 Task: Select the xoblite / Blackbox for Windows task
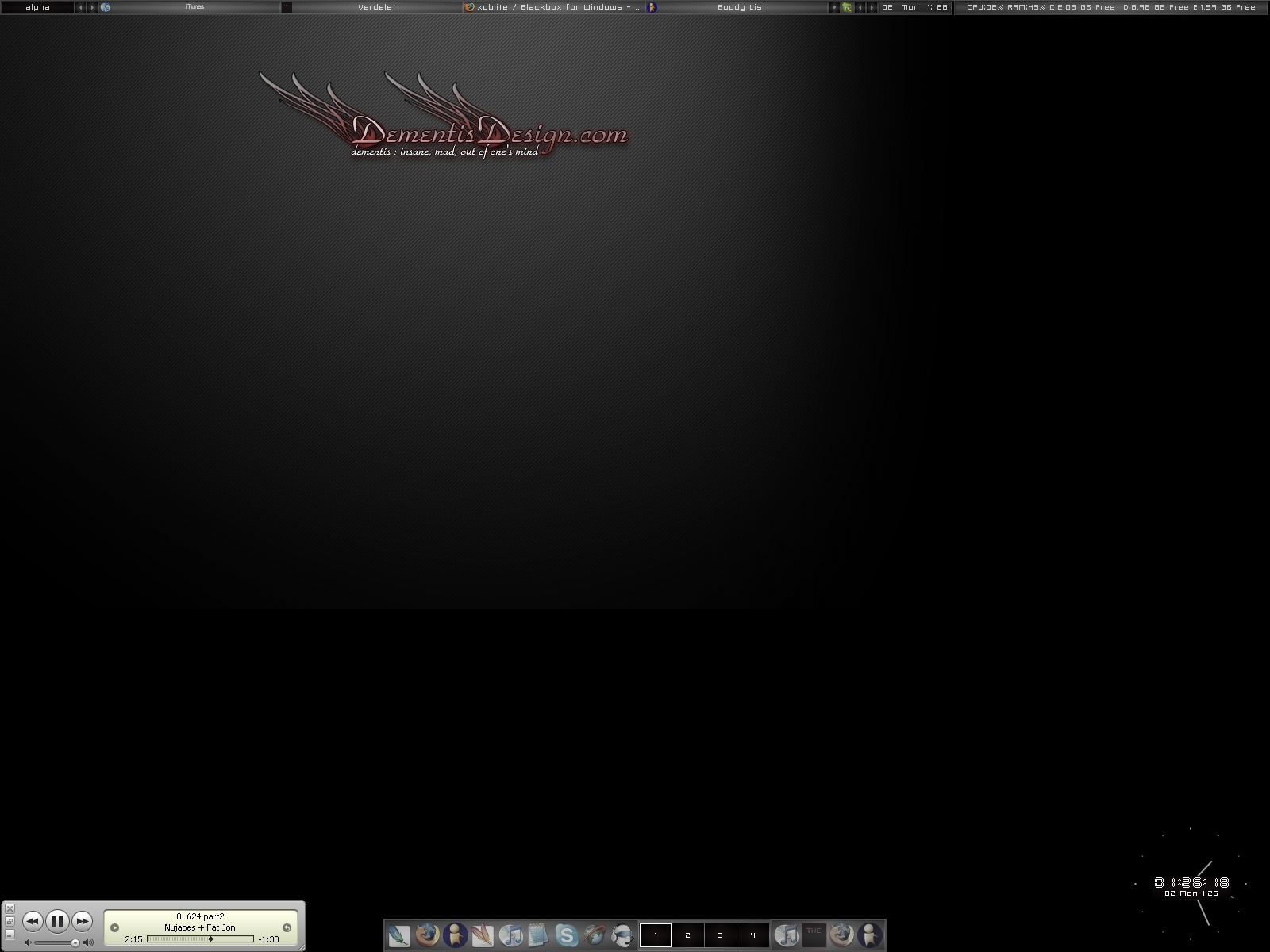[x=553, y=7]
